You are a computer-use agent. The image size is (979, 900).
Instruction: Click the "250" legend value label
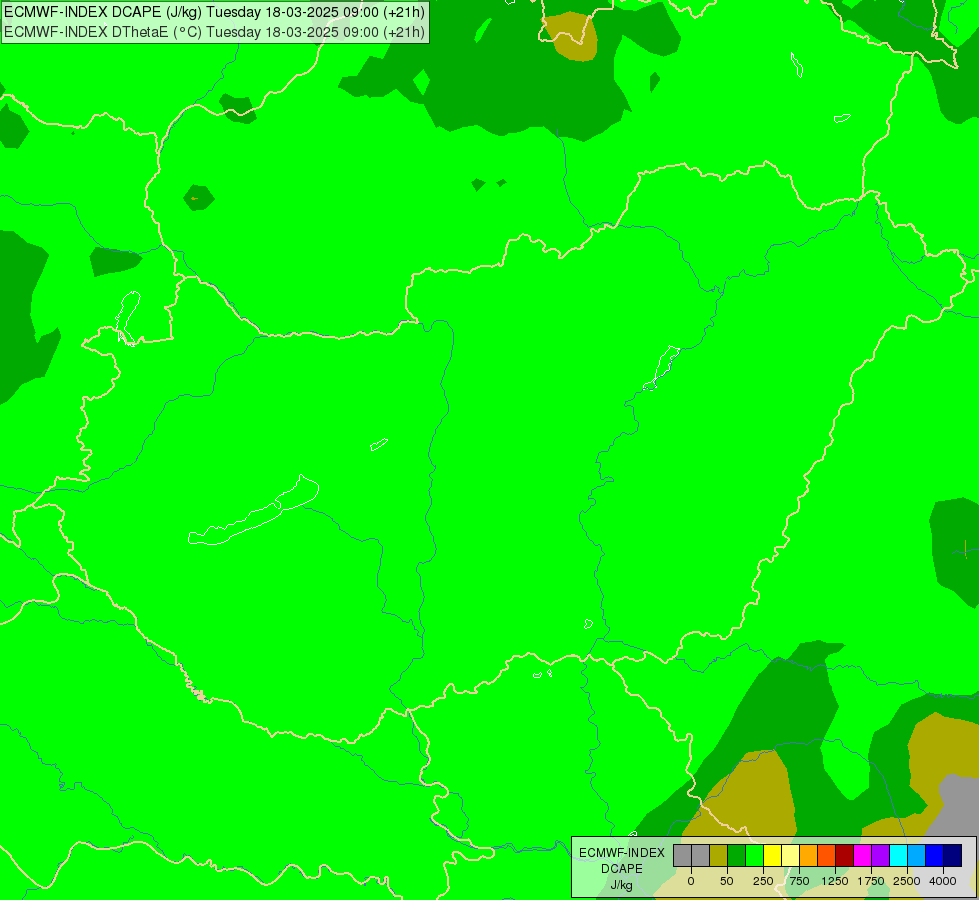click(x=763, y=881)
